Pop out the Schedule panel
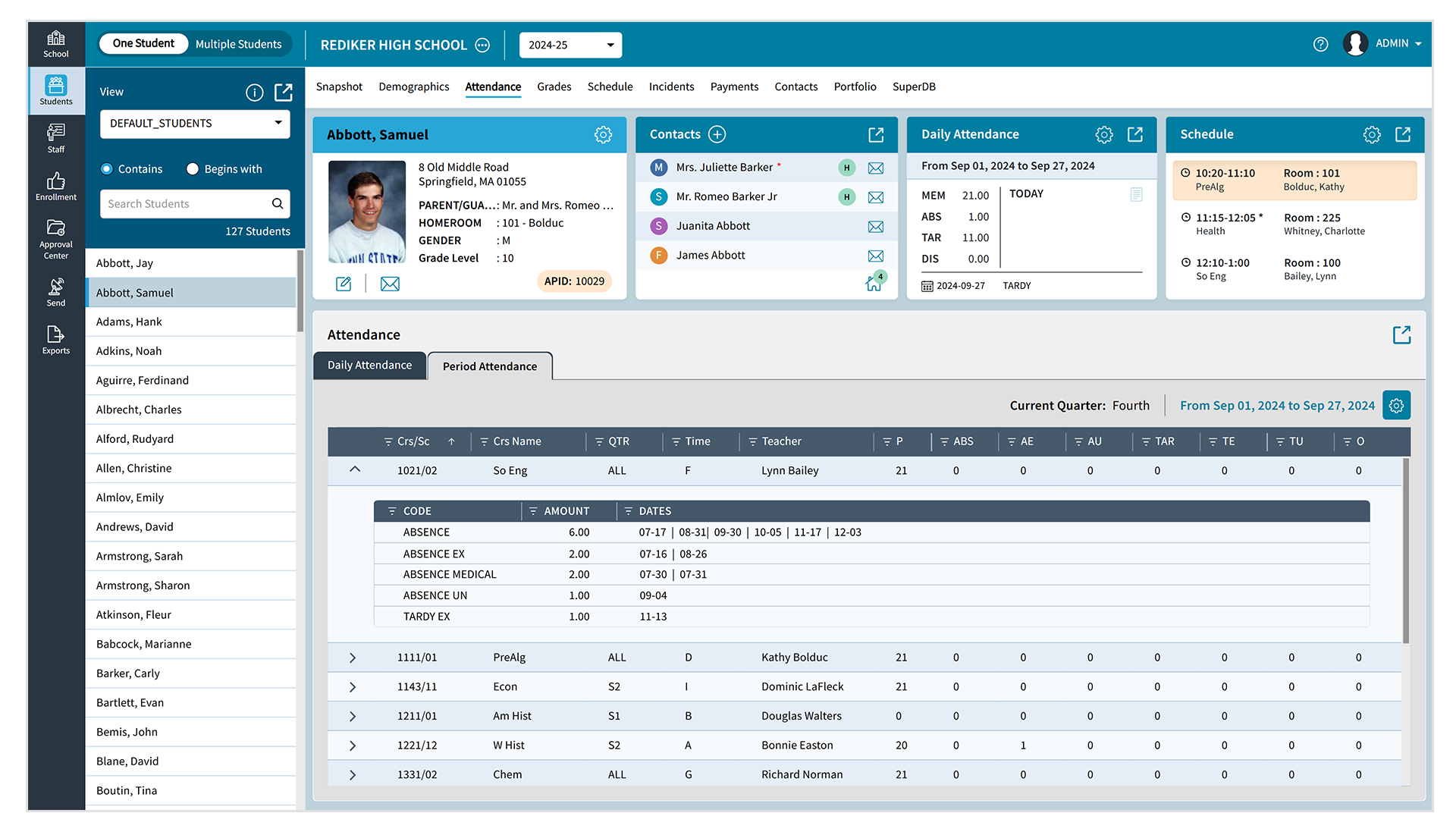Viewport: 1456px width, 832px height. [1402, 134]
